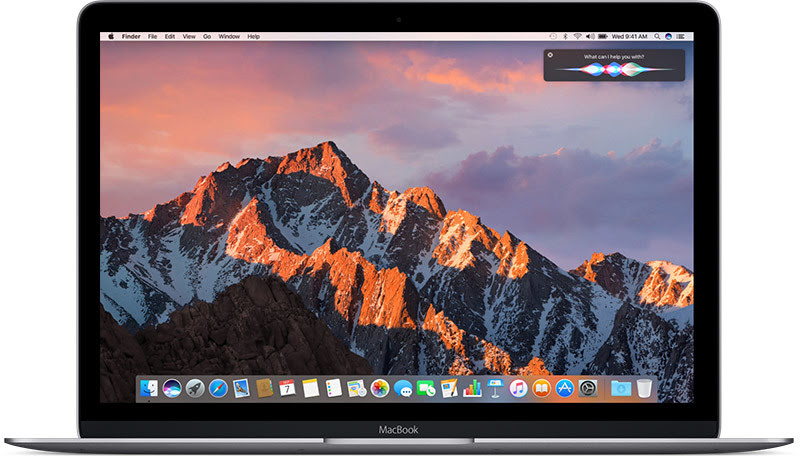
Task: Open iTunes music note icon in Dock
Action: (x=518, y=389)
